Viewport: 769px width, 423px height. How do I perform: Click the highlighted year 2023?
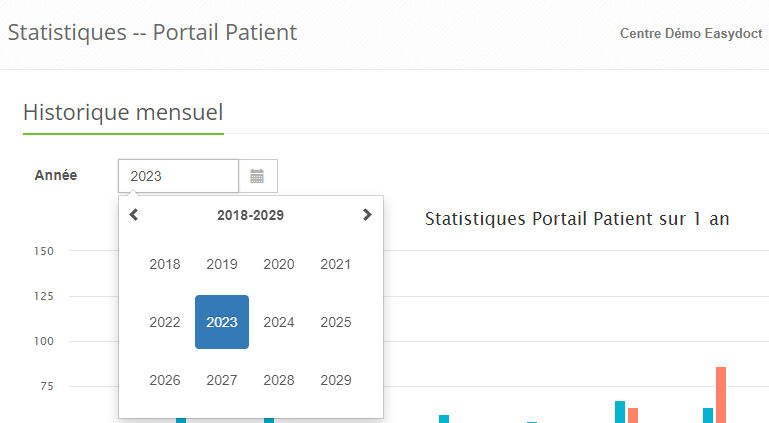tap(222, 322)
